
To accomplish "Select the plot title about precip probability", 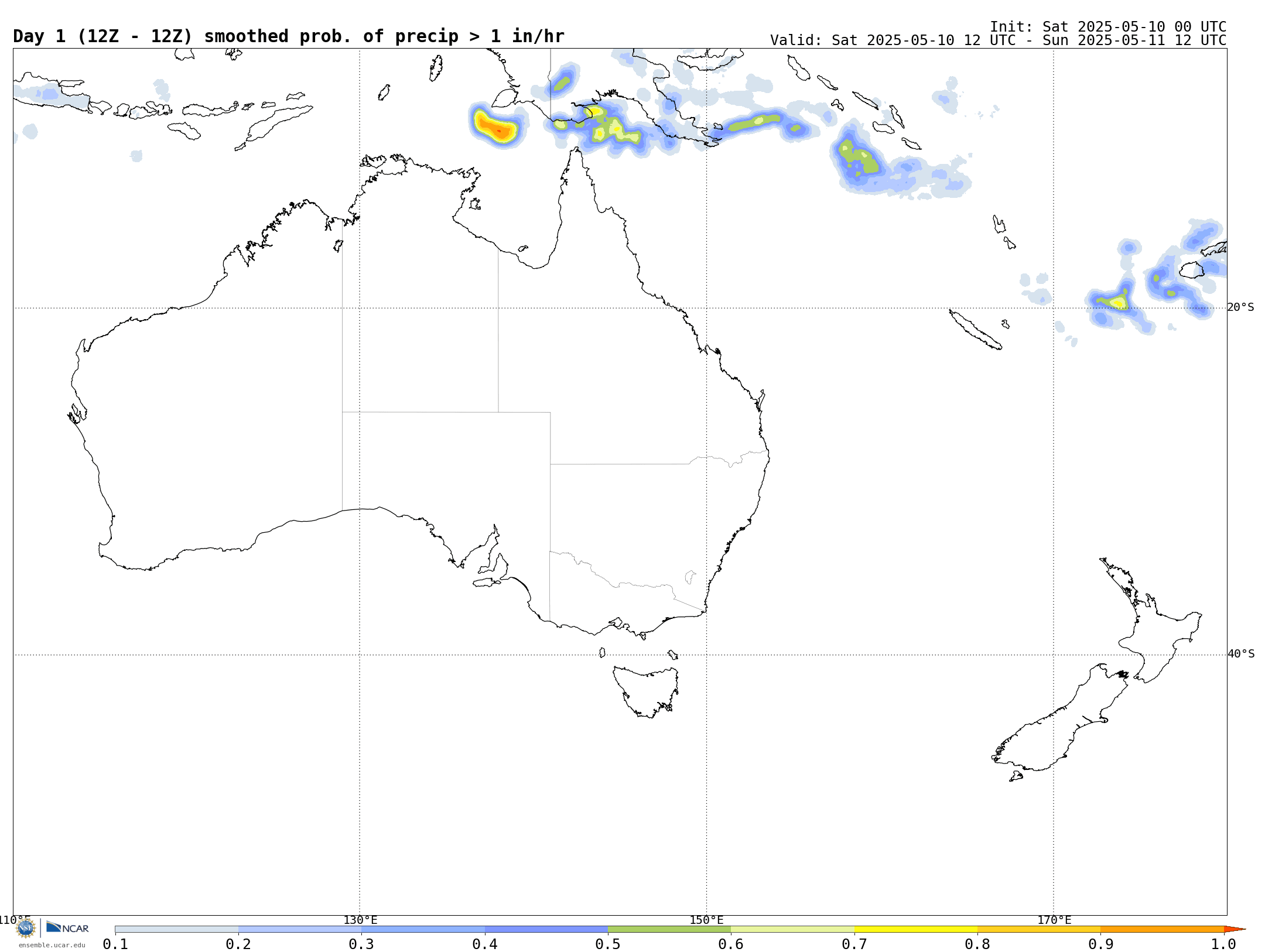I will [289, 36].
